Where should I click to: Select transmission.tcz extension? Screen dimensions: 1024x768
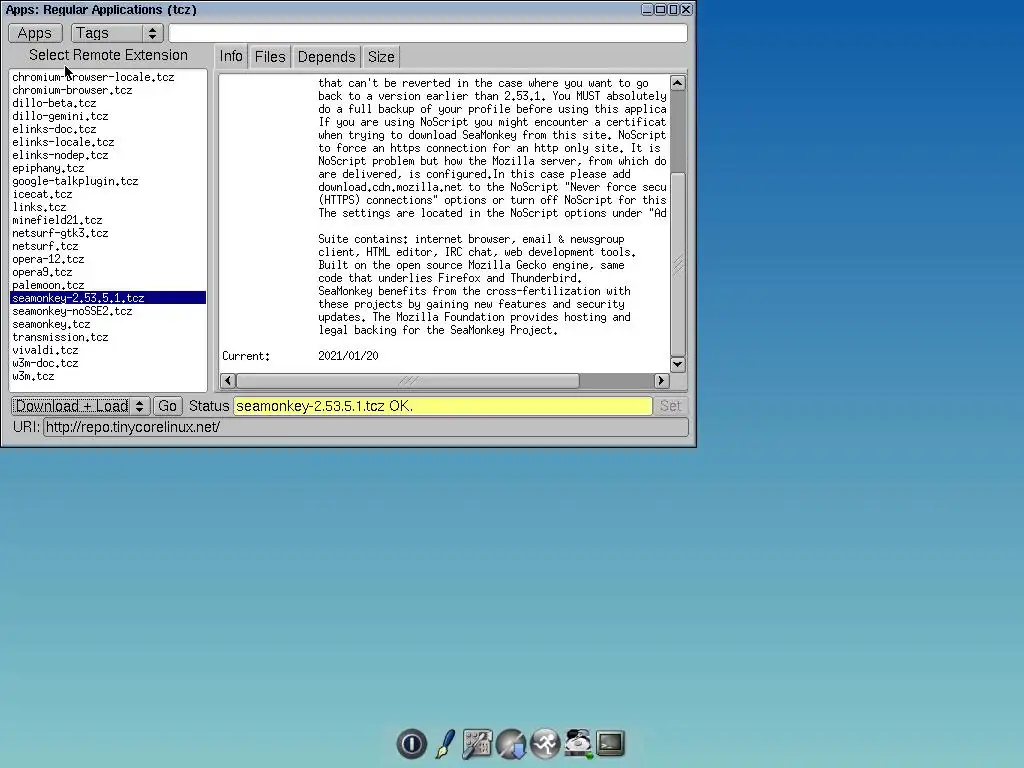click(x=108, y=338)
